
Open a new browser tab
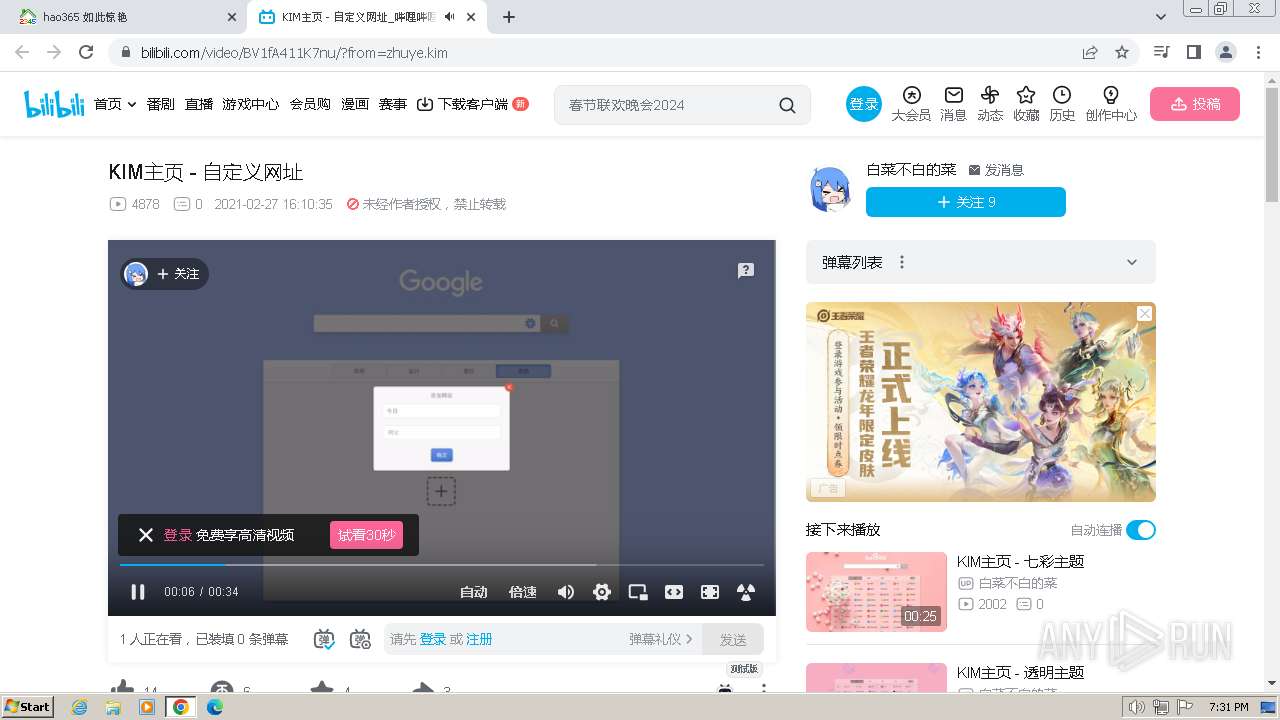point(509,17)
